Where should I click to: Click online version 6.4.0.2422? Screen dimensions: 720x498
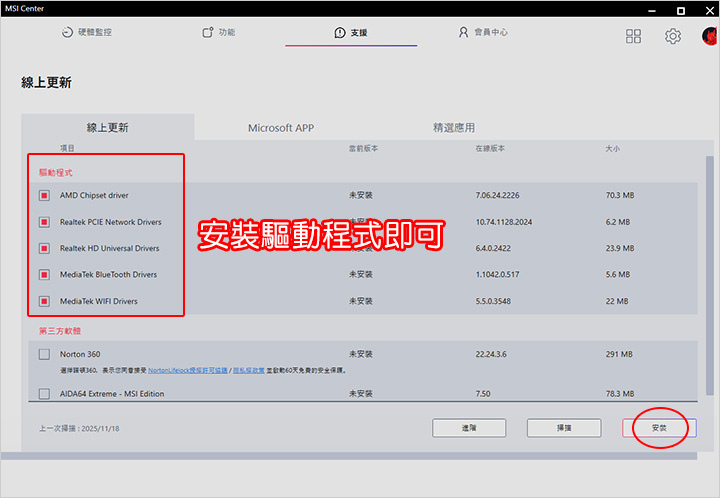(493, 248)
